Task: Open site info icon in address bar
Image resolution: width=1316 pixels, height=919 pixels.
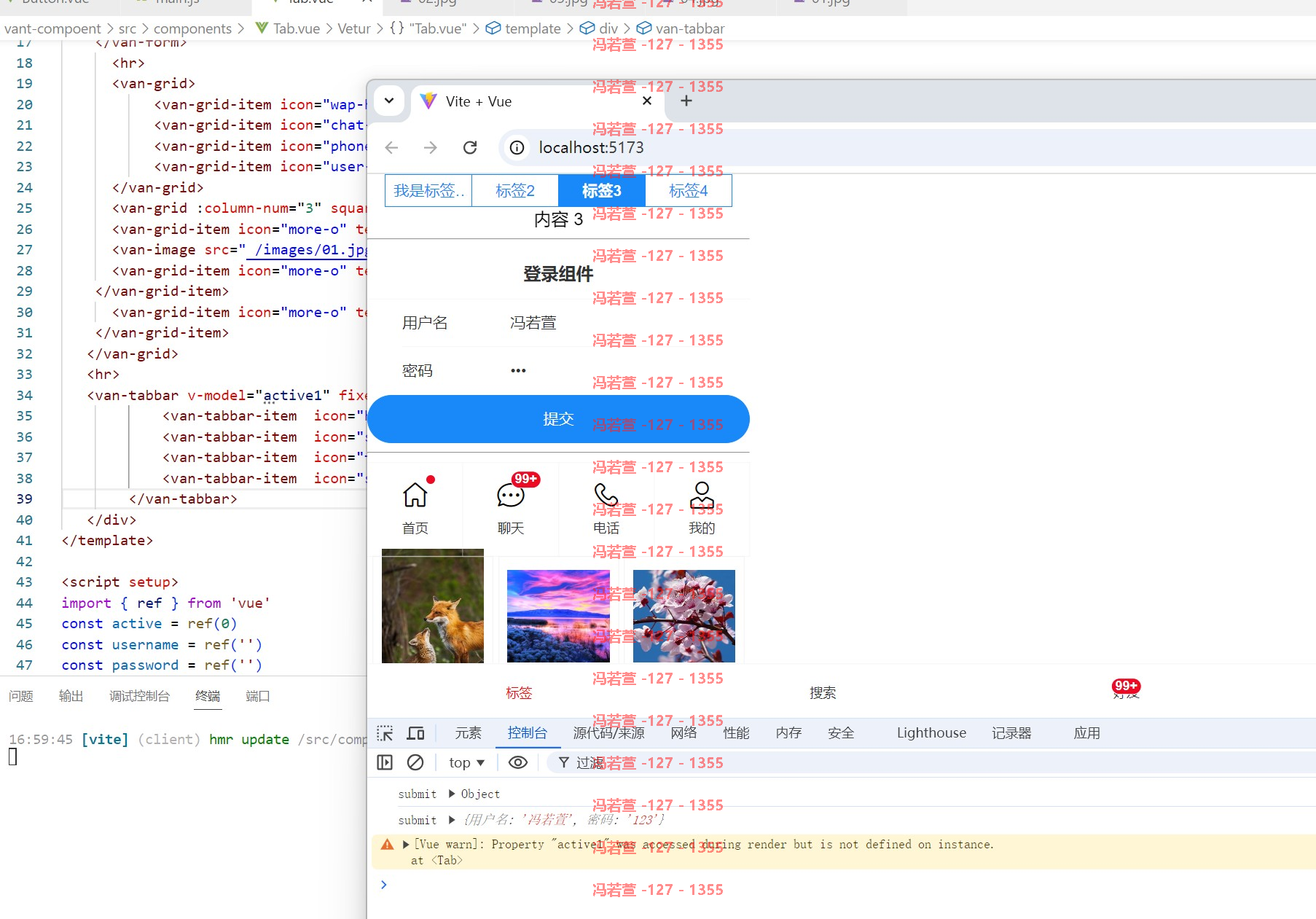Action: pyautogui.click(x=517, y=148)
